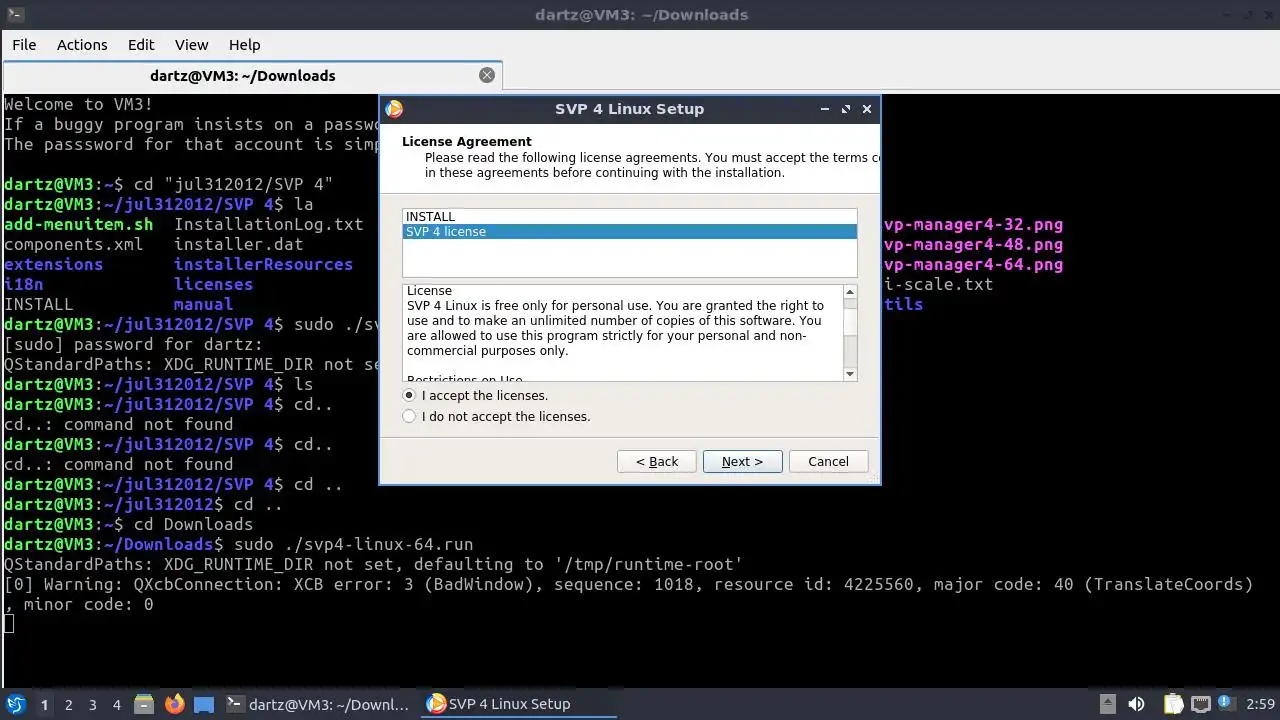Open the update notification tray icon
The height and width of the screenshot is (720, 1280).
(x=1228, y=704)
